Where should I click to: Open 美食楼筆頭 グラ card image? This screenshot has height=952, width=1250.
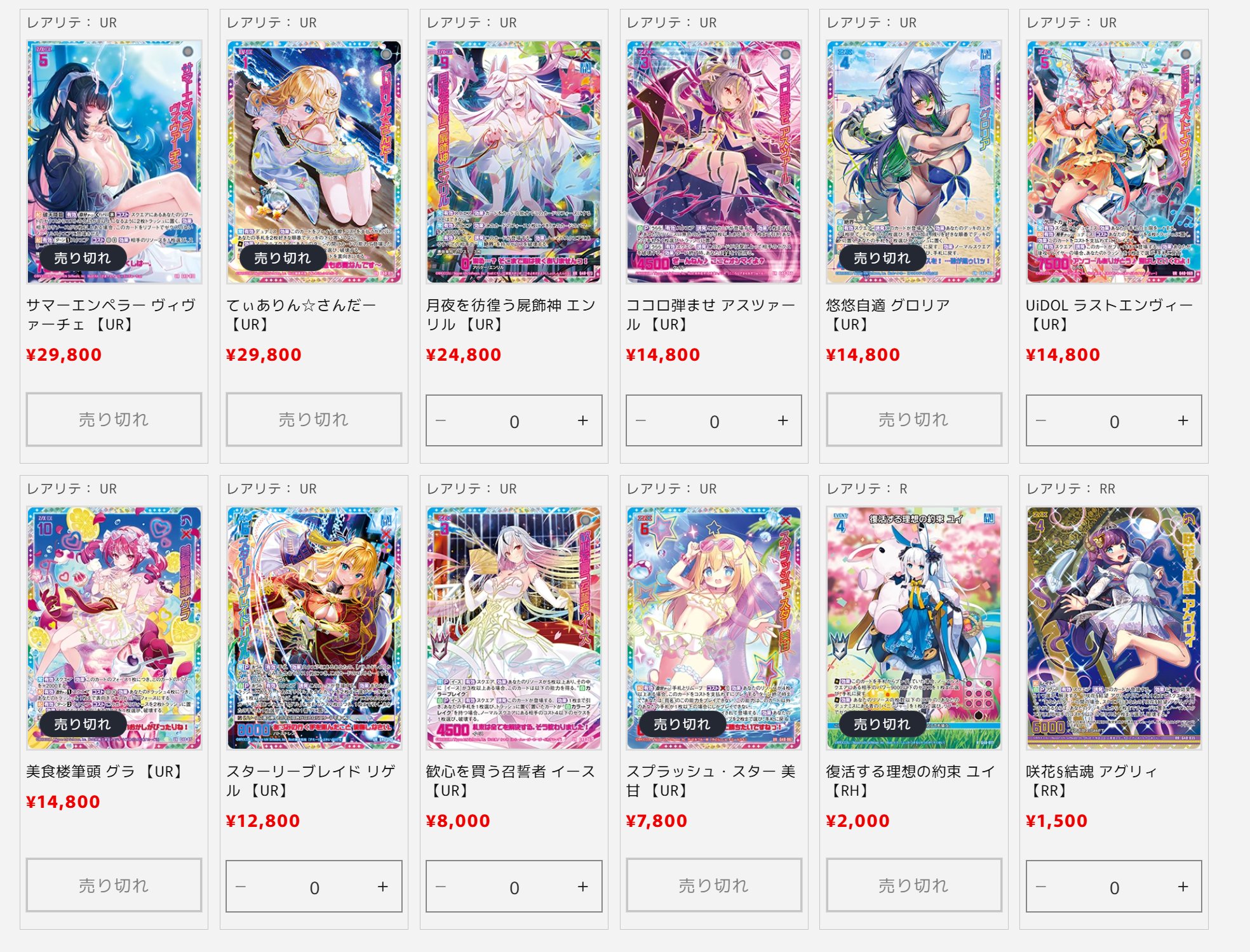(x=114, y=628)
